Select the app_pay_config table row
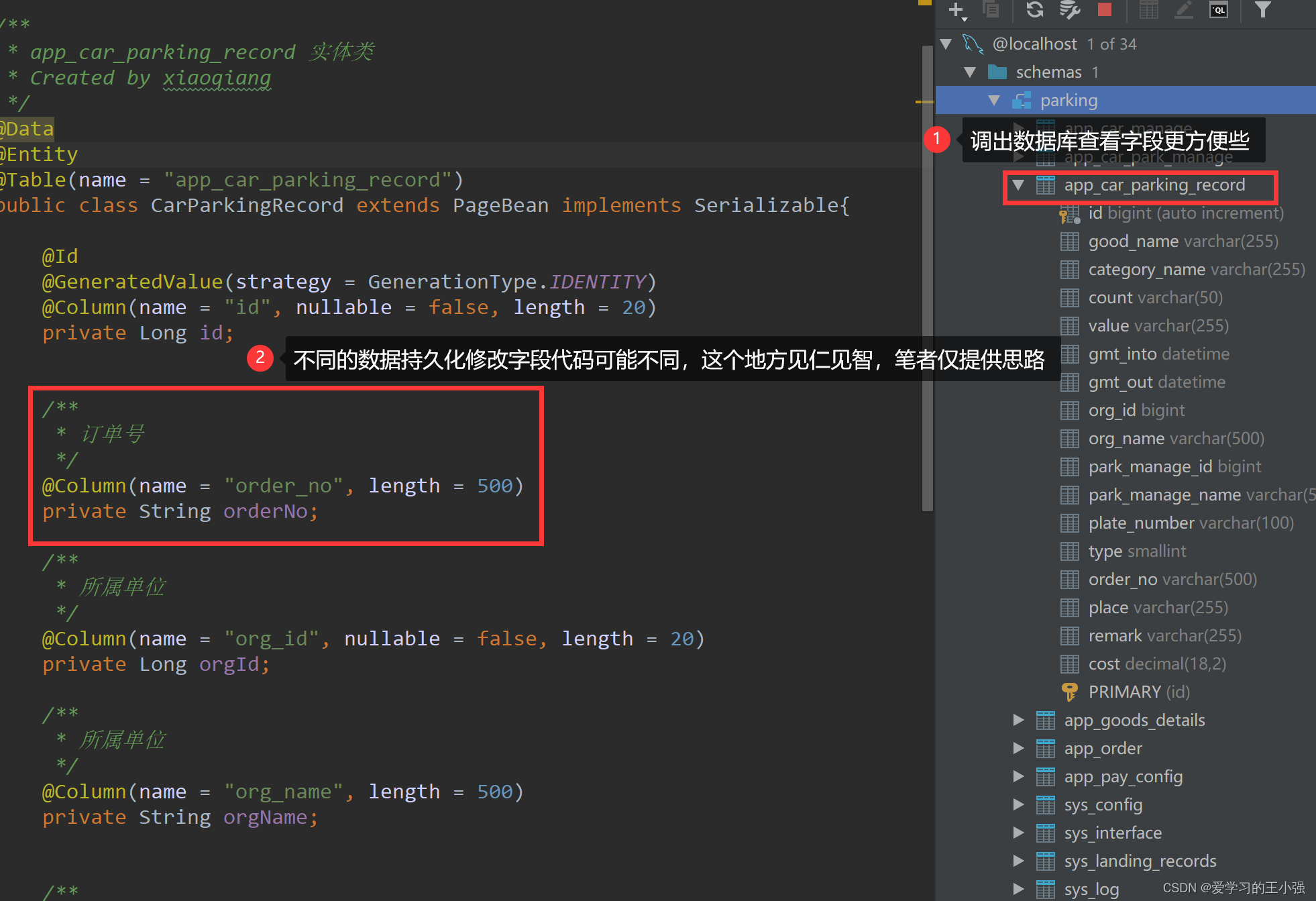This screenshot has width=1316, height=901. (x=1126, y=777)
